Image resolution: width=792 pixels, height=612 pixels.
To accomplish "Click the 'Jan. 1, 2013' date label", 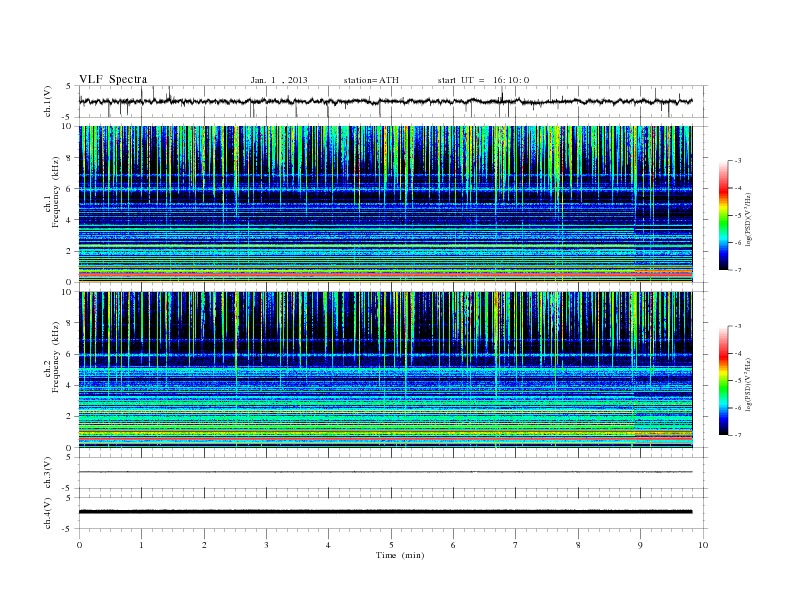I will 279,80.
